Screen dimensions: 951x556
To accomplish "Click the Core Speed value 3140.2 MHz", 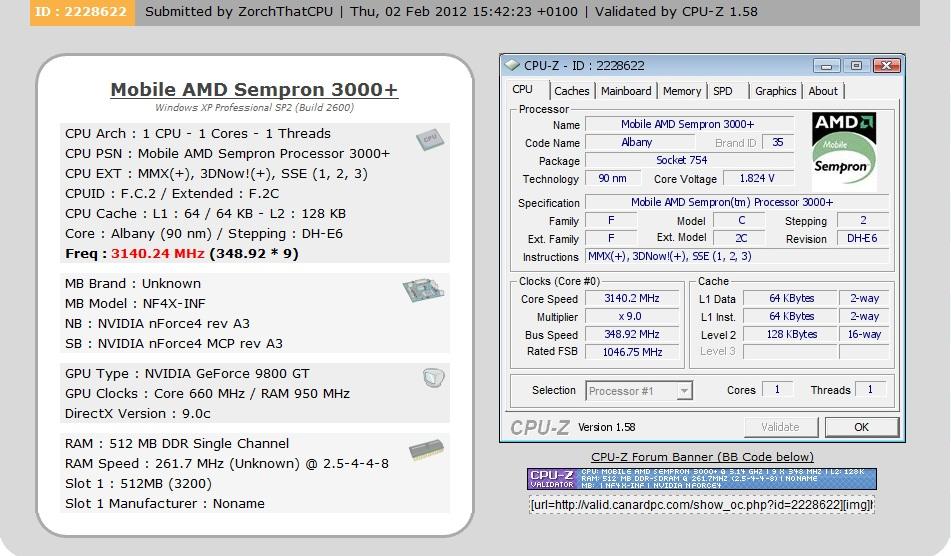I will (632, 298).
